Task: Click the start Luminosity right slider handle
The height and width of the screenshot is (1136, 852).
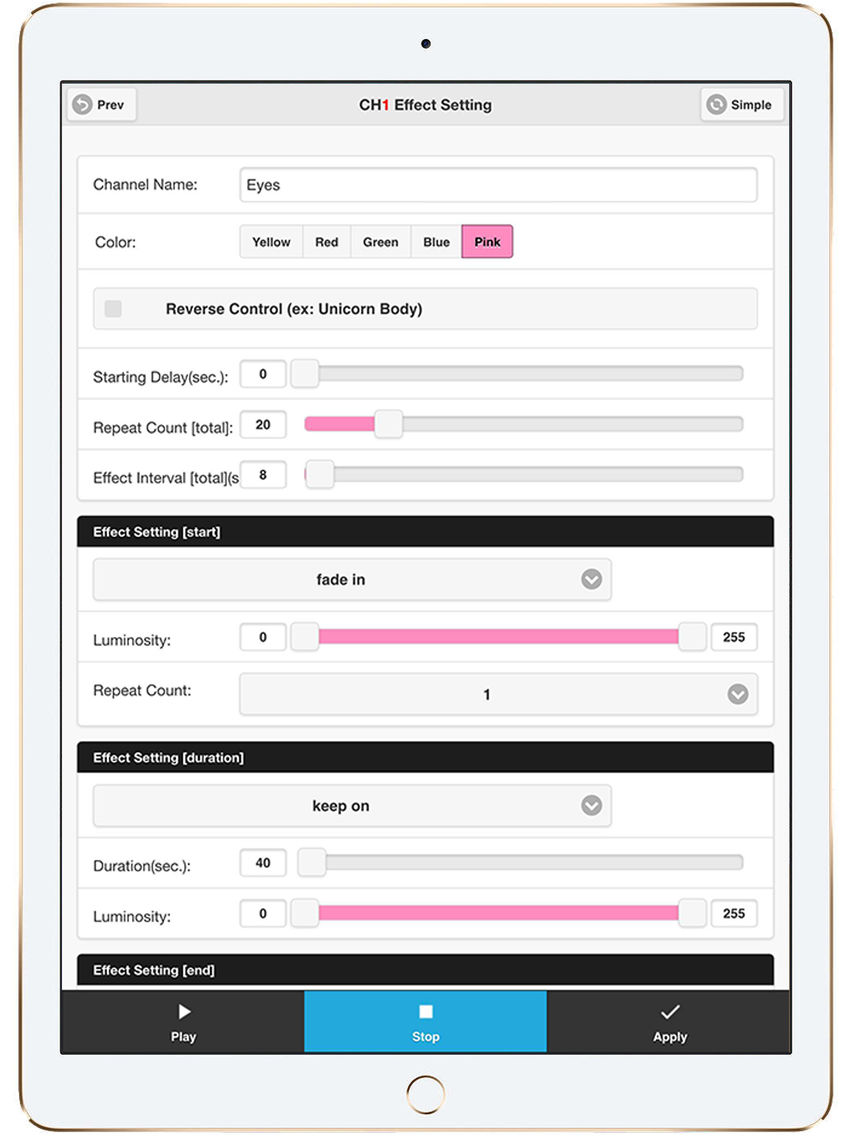Action: 693,637
